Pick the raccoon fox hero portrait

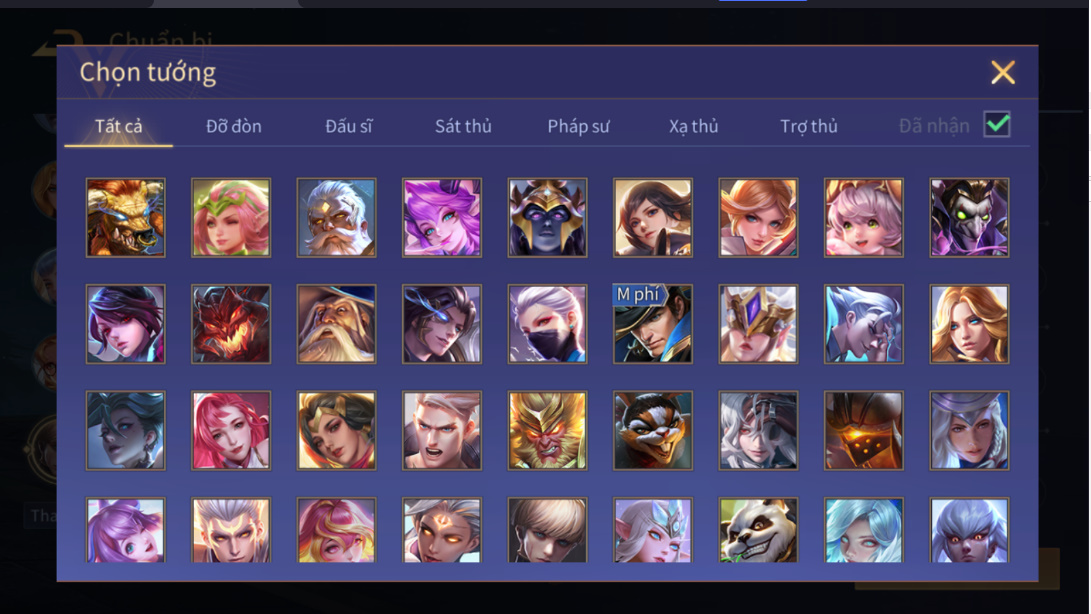(x=653, y=430)
